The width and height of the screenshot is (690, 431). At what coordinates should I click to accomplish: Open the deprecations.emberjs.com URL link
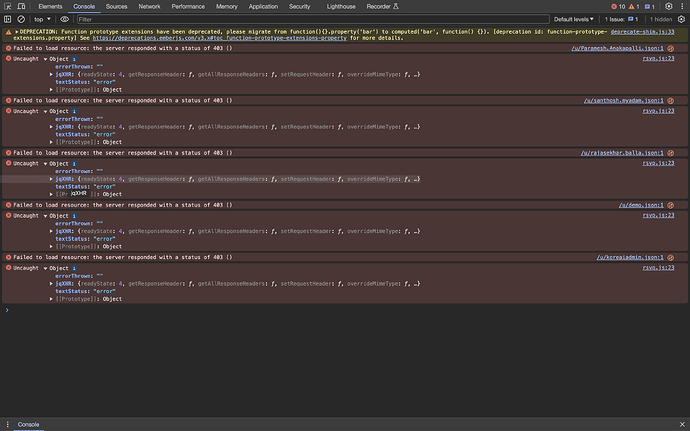(220, 38)
